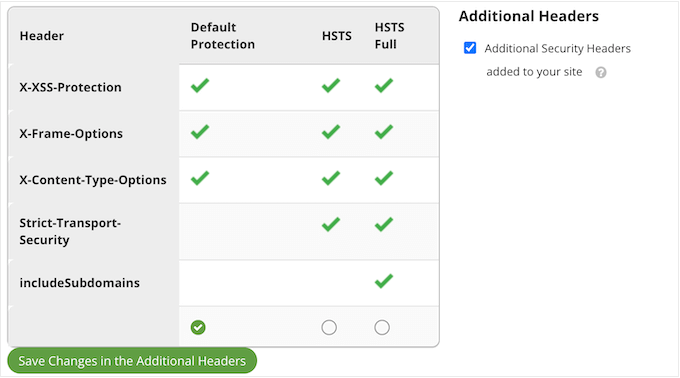Screen dimensions: 680x378
Task: Click the 'HSTS' column heading
Action: tap(337, 36)
